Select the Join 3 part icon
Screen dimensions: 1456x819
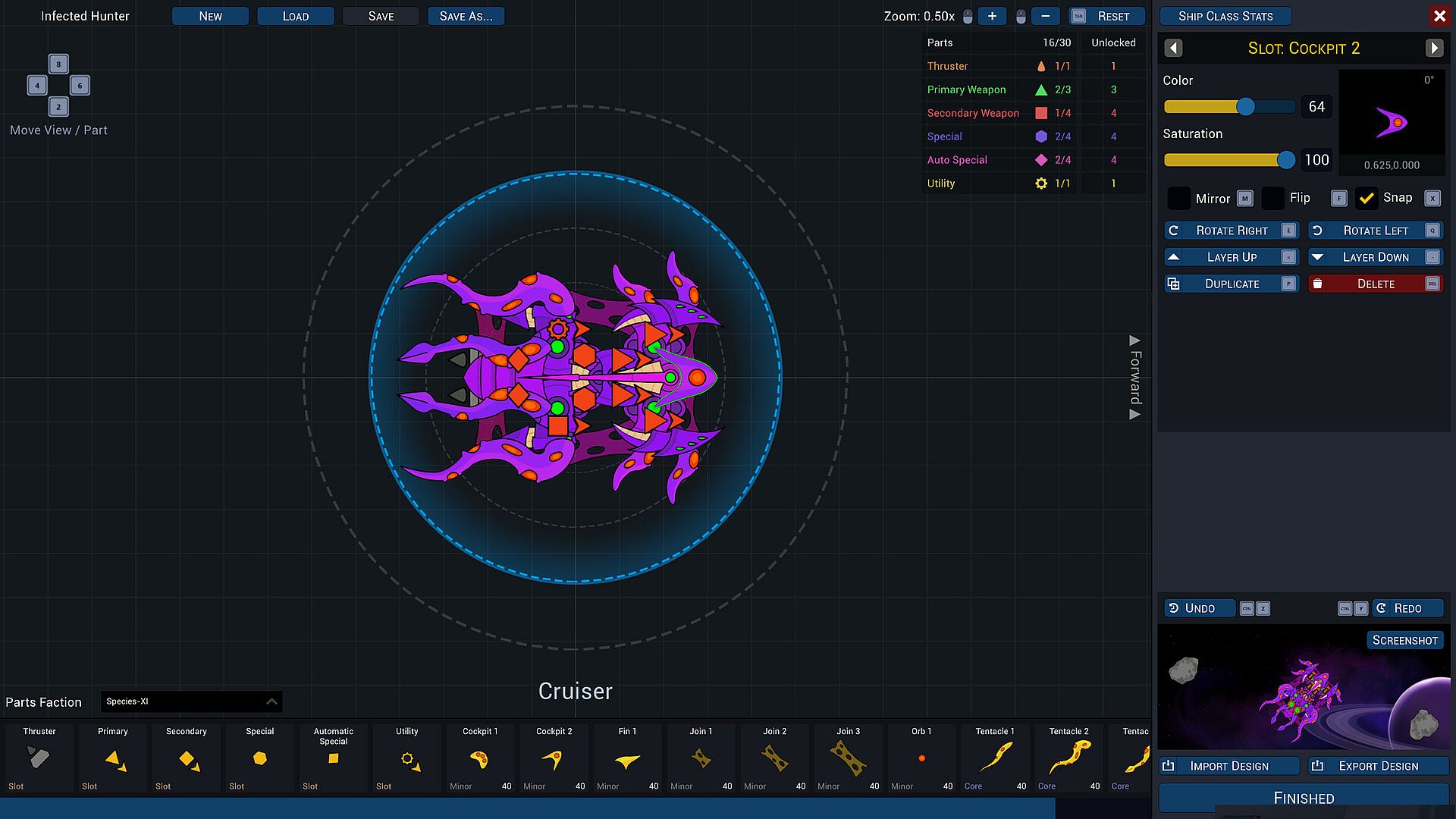848,758
